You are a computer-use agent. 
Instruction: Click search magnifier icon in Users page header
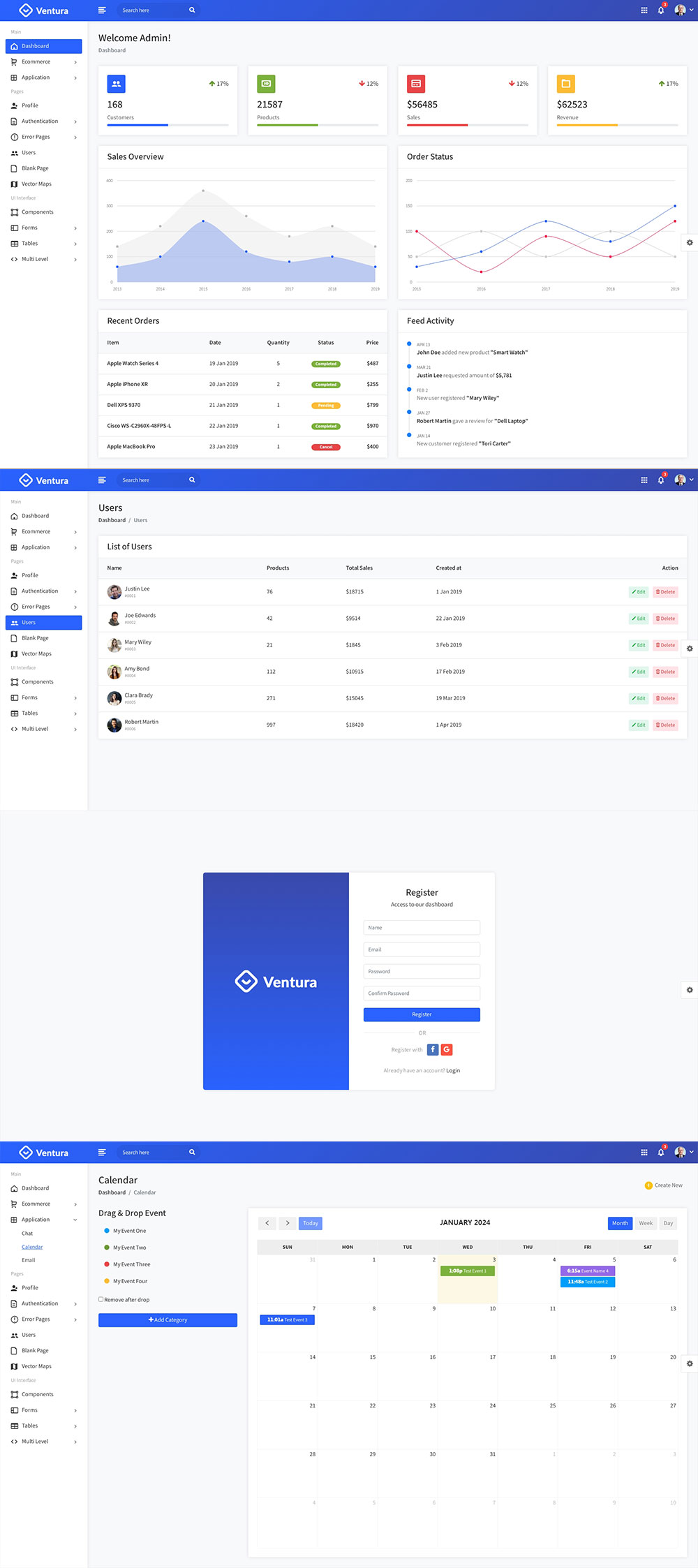pos(192,480)
